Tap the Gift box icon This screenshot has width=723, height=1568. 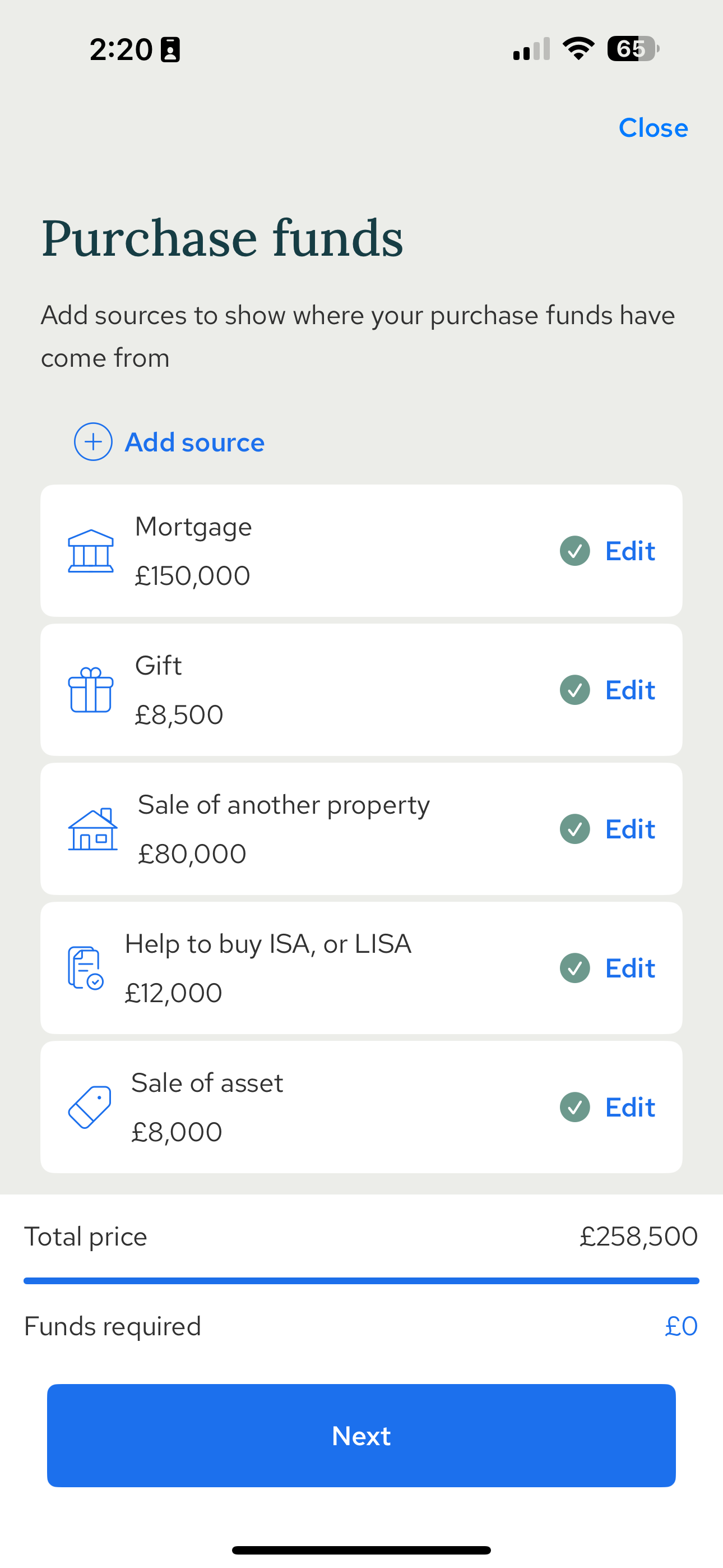point(91,690)
